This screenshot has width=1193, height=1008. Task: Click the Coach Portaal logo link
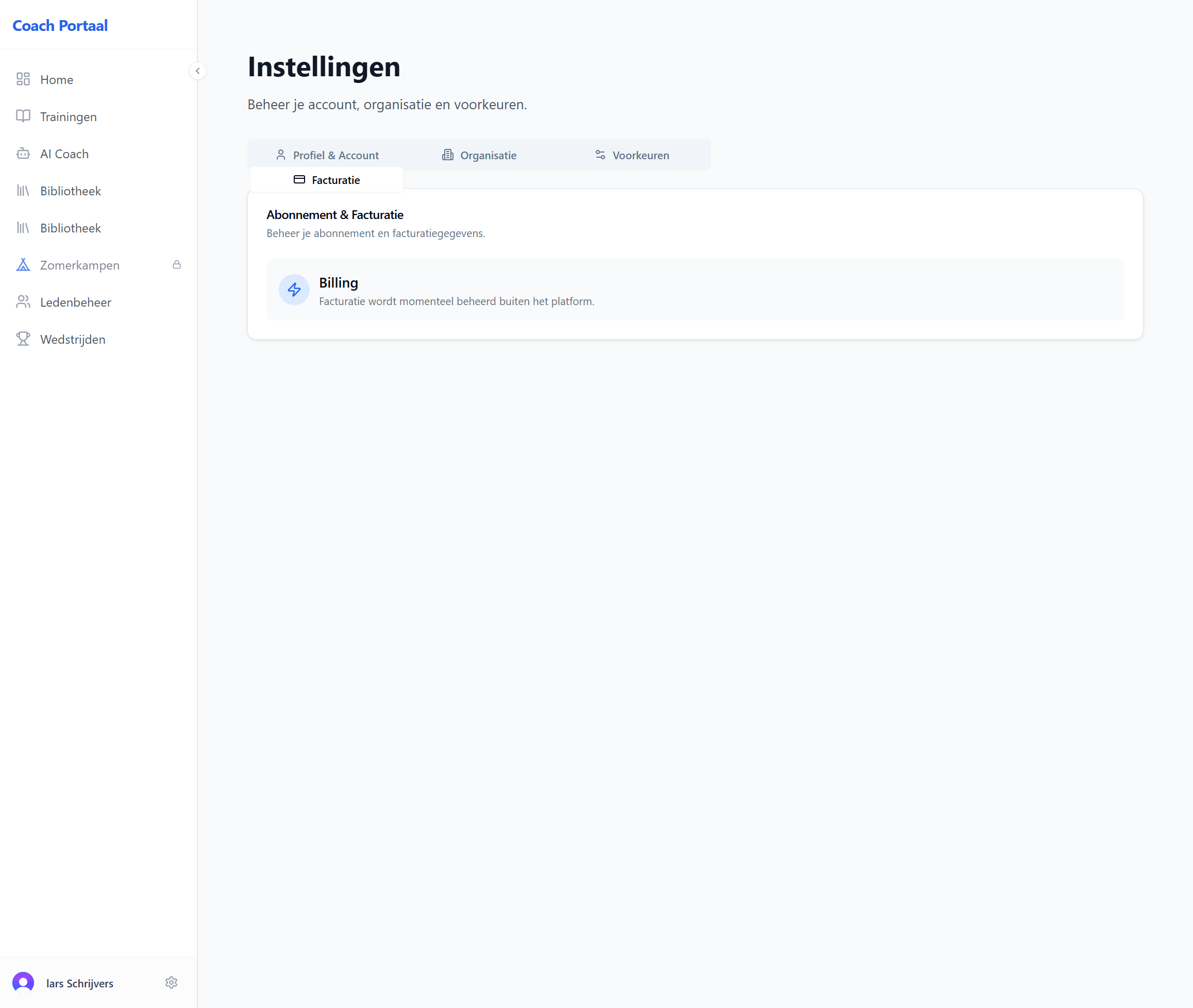pos(60,26)
